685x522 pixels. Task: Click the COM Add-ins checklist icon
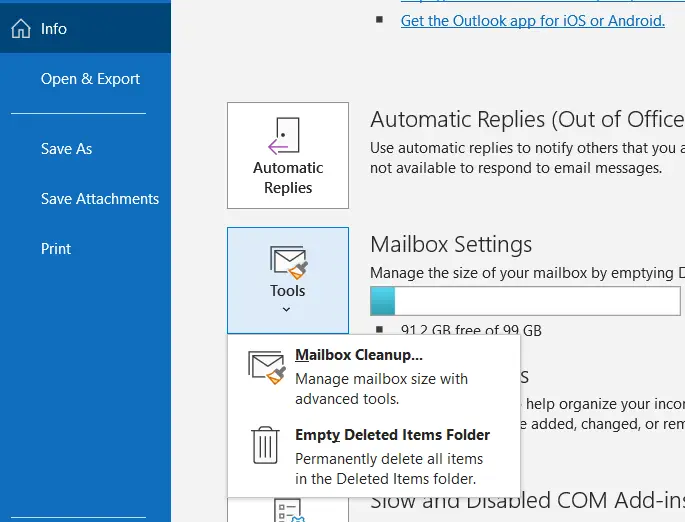point(289,511)
